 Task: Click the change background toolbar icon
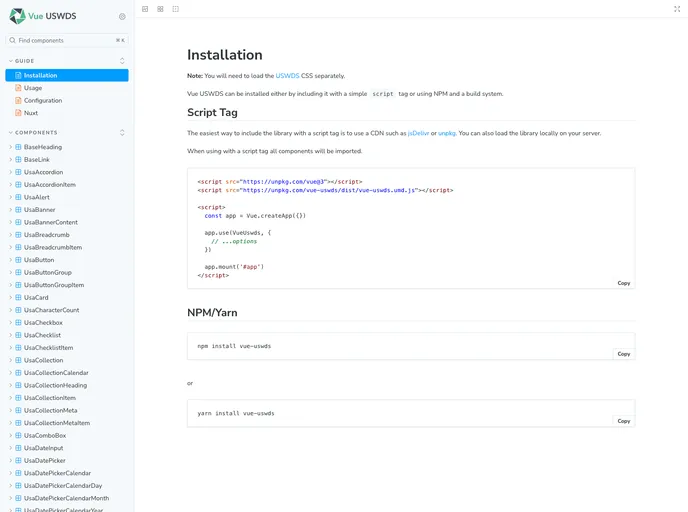[x=145, y=9]
